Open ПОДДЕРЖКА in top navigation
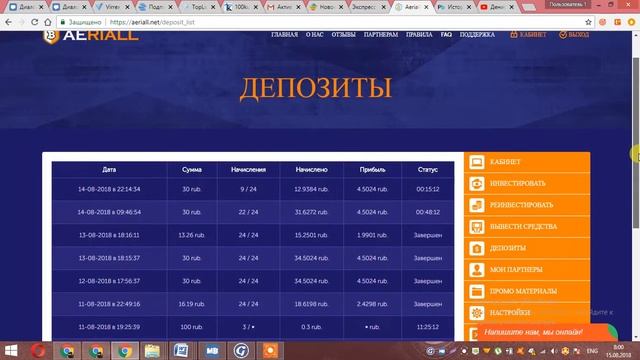The width and height of the screenshot is (640, 360). 477,35
